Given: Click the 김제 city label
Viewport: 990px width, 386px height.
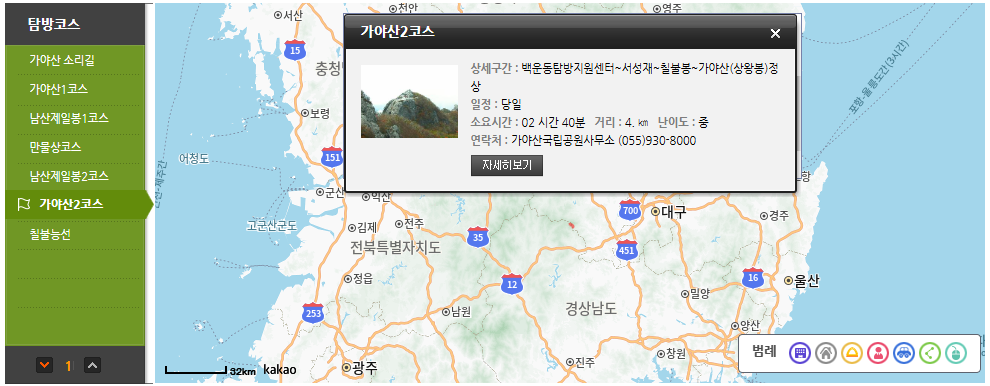Looking at the screenshot, I should pos(367,227).
